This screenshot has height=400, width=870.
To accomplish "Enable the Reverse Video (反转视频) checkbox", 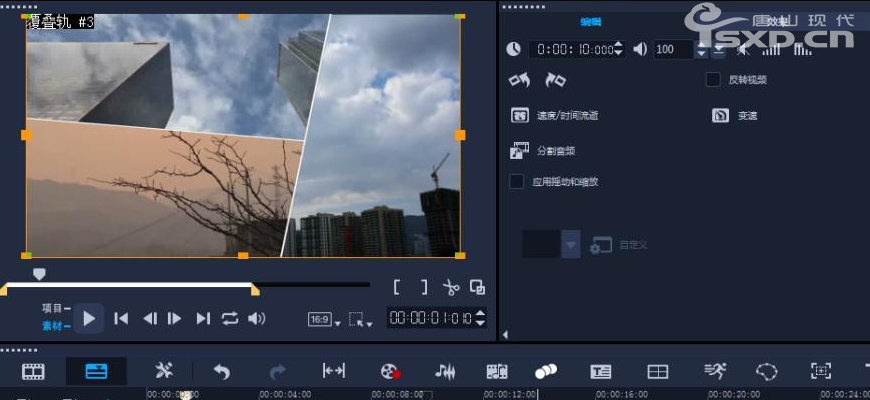I will (713, 80).
